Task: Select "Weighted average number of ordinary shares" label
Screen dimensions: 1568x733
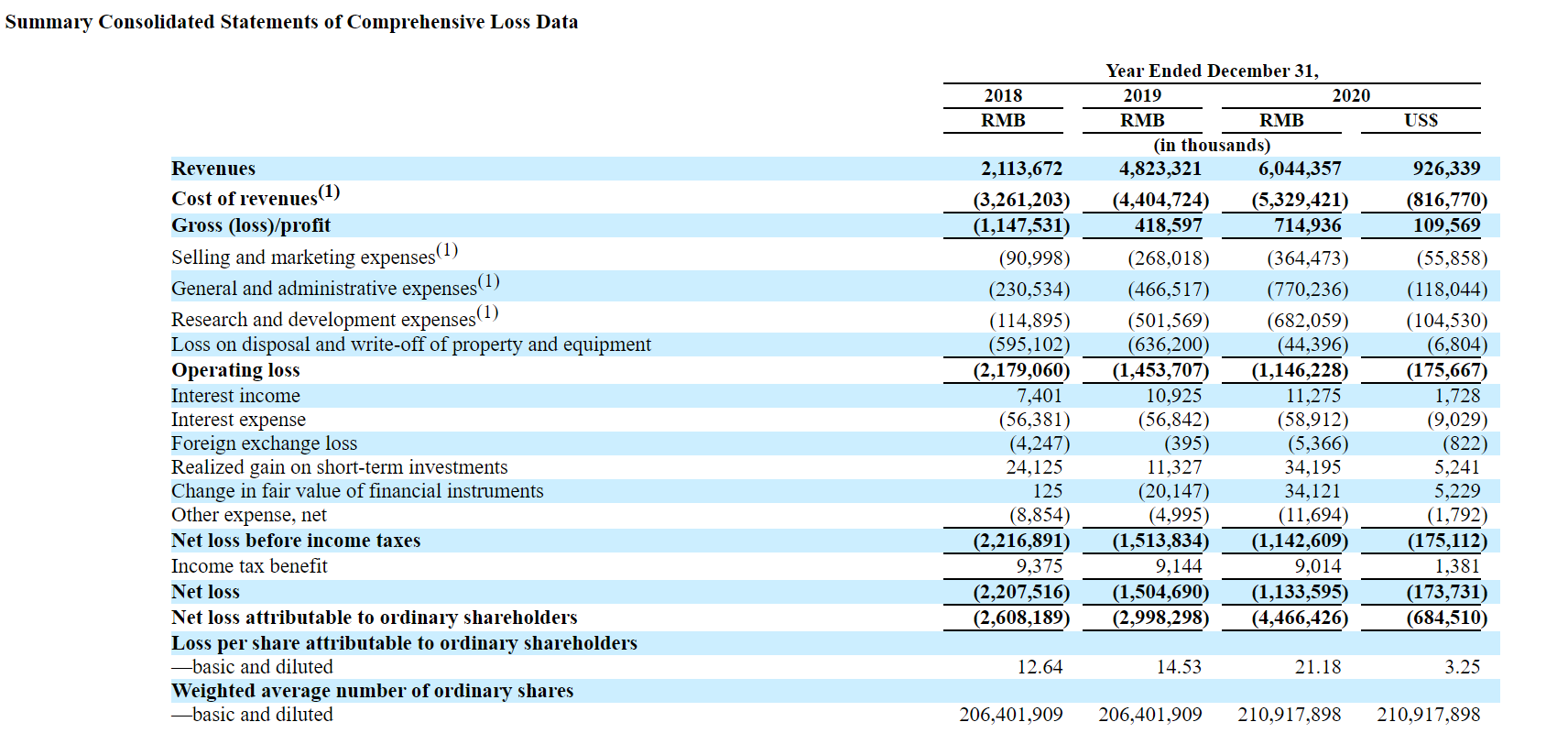Action: 373,691
